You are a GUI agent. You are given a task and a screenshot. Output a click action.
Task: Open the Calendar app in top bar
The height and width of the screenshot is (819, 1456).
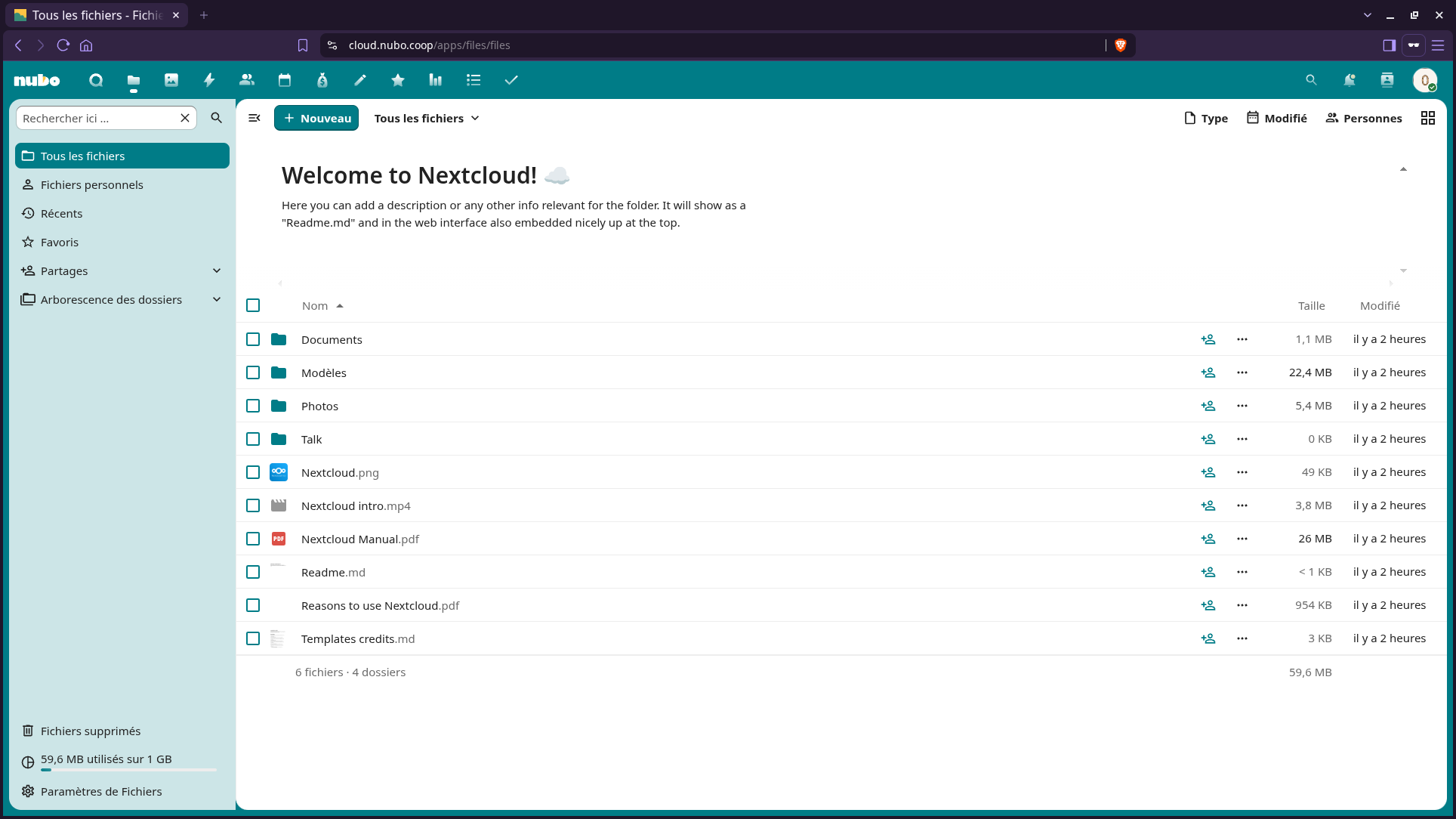(x=285, y=80)
